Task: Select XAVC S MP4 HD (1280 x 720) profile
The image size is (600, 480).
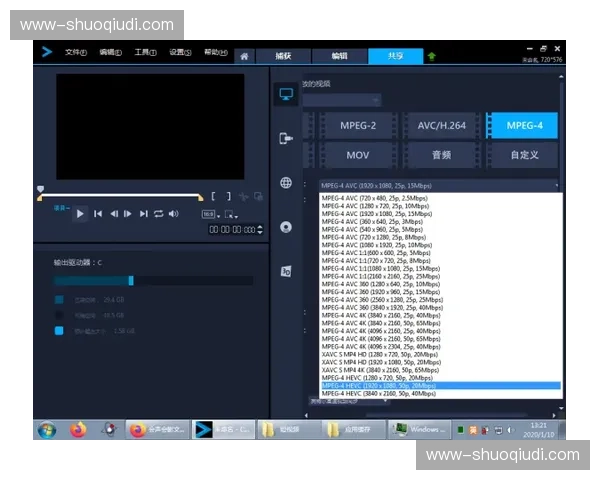Action: tap(440, 354)
